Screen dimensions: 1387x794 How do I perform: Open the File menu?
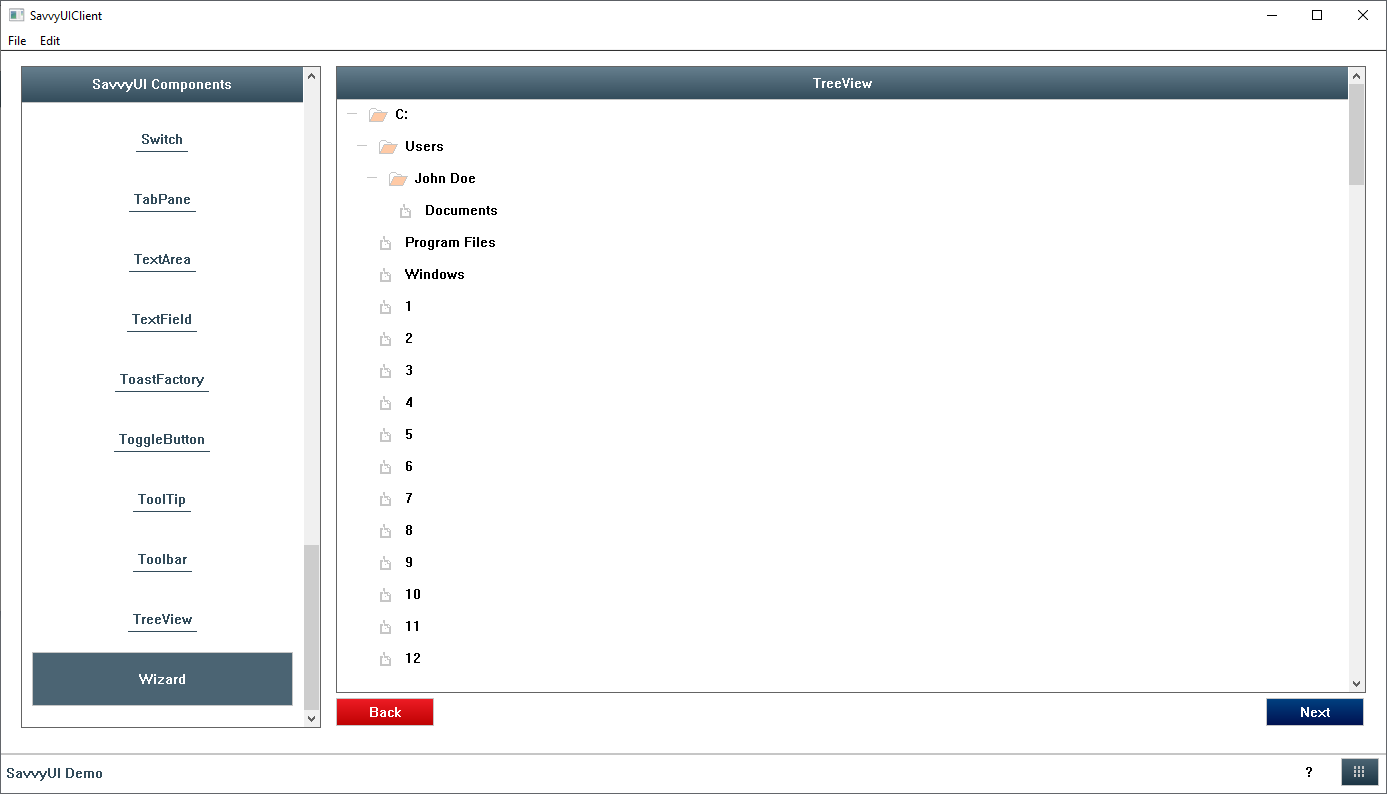point(16,40)
